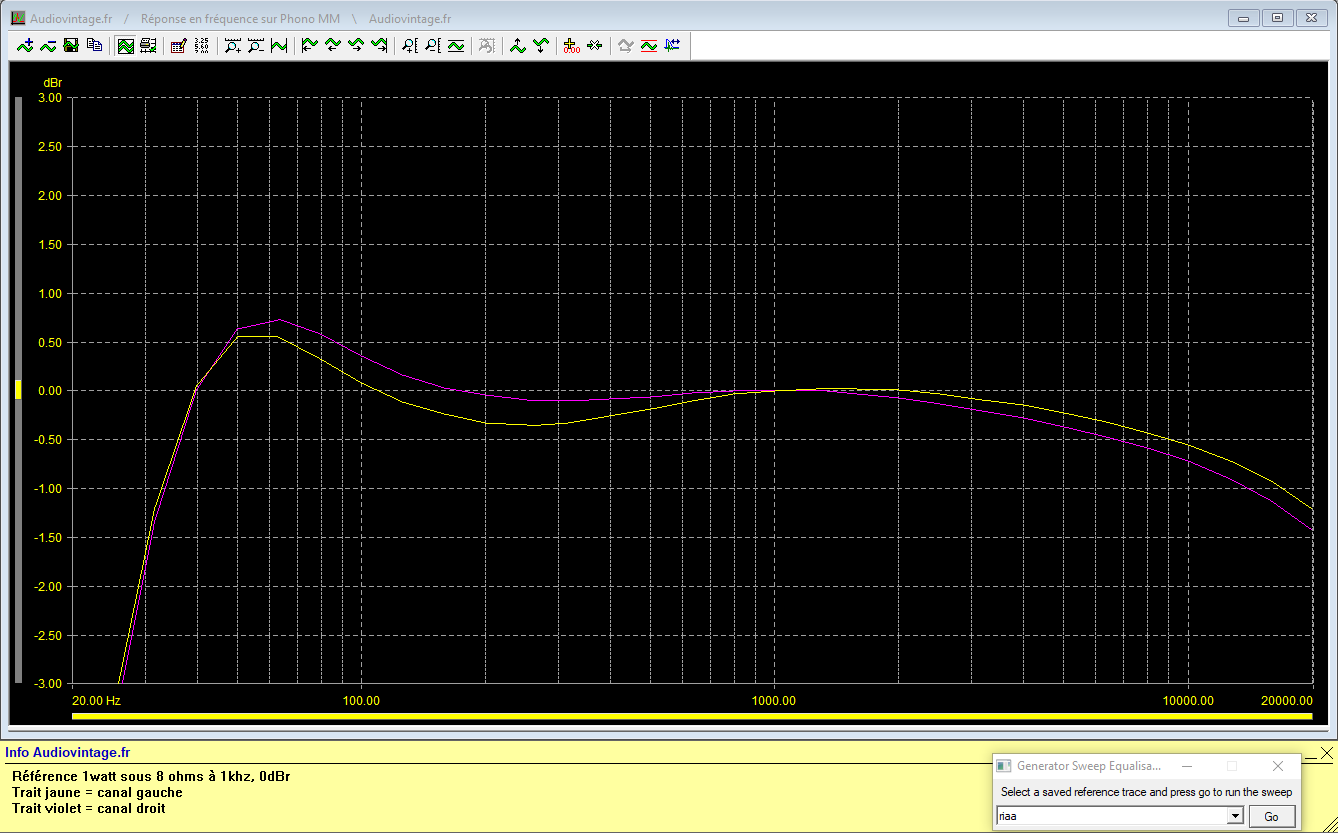Viewport: 1338px width, 833px height.
Task: Click the red line trace icon
Action: point(649,45)
